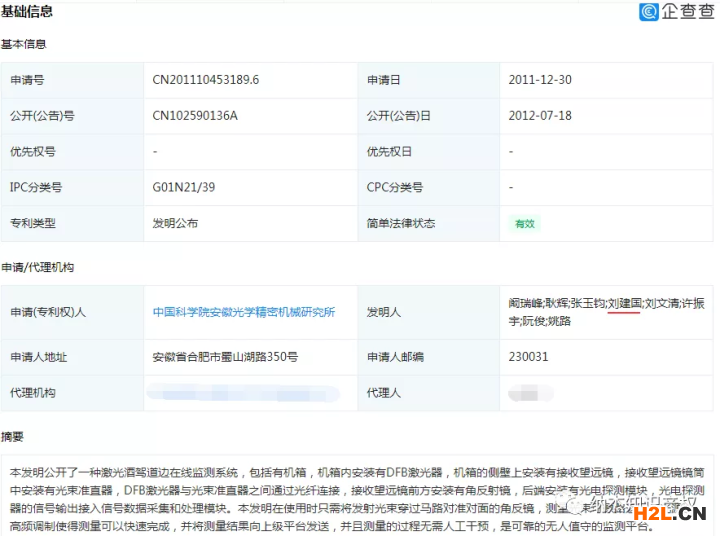The width and height of the screenshot is (720, 536).
Task: Click publication number CN102590136A
Action: pos(195,116)
